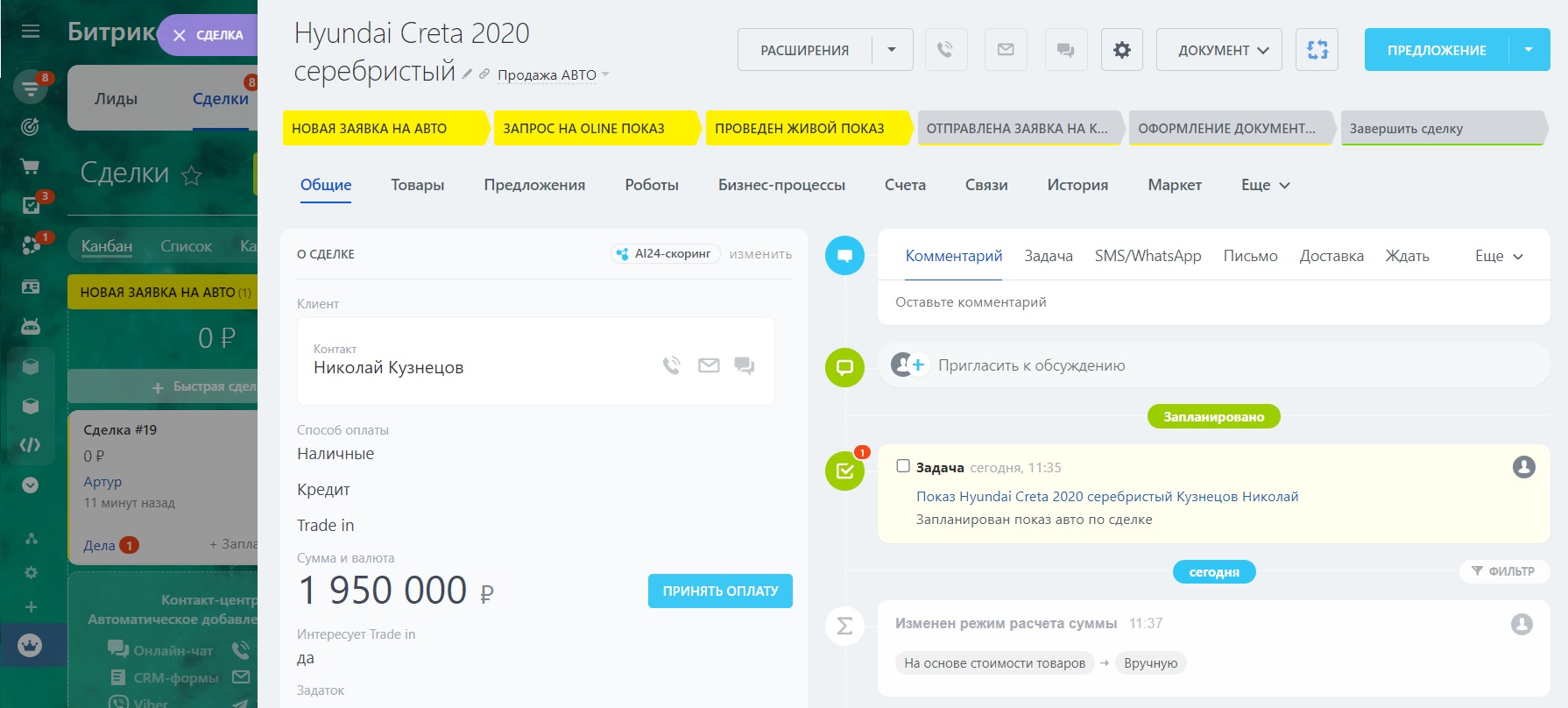
Task: Open the ДОКУМЕНТ dropdown
Action: pyautogui.click(x=1219, y=50)
